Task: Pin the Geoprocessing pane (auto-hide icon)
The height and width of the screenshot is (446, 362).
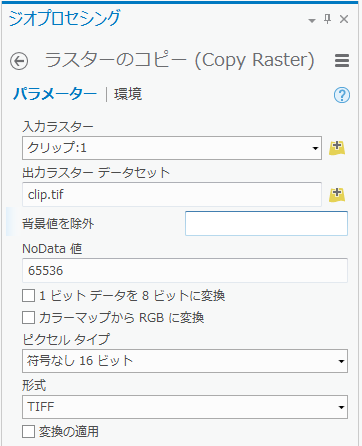Action: (x=328, y=19)
